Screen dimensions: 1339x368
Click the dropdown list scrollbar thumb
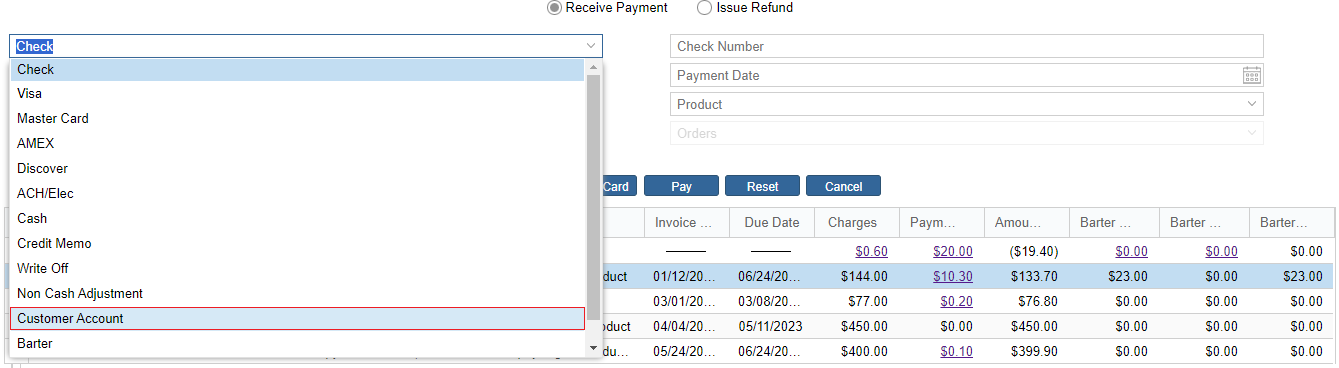click(x=593, y=196)
